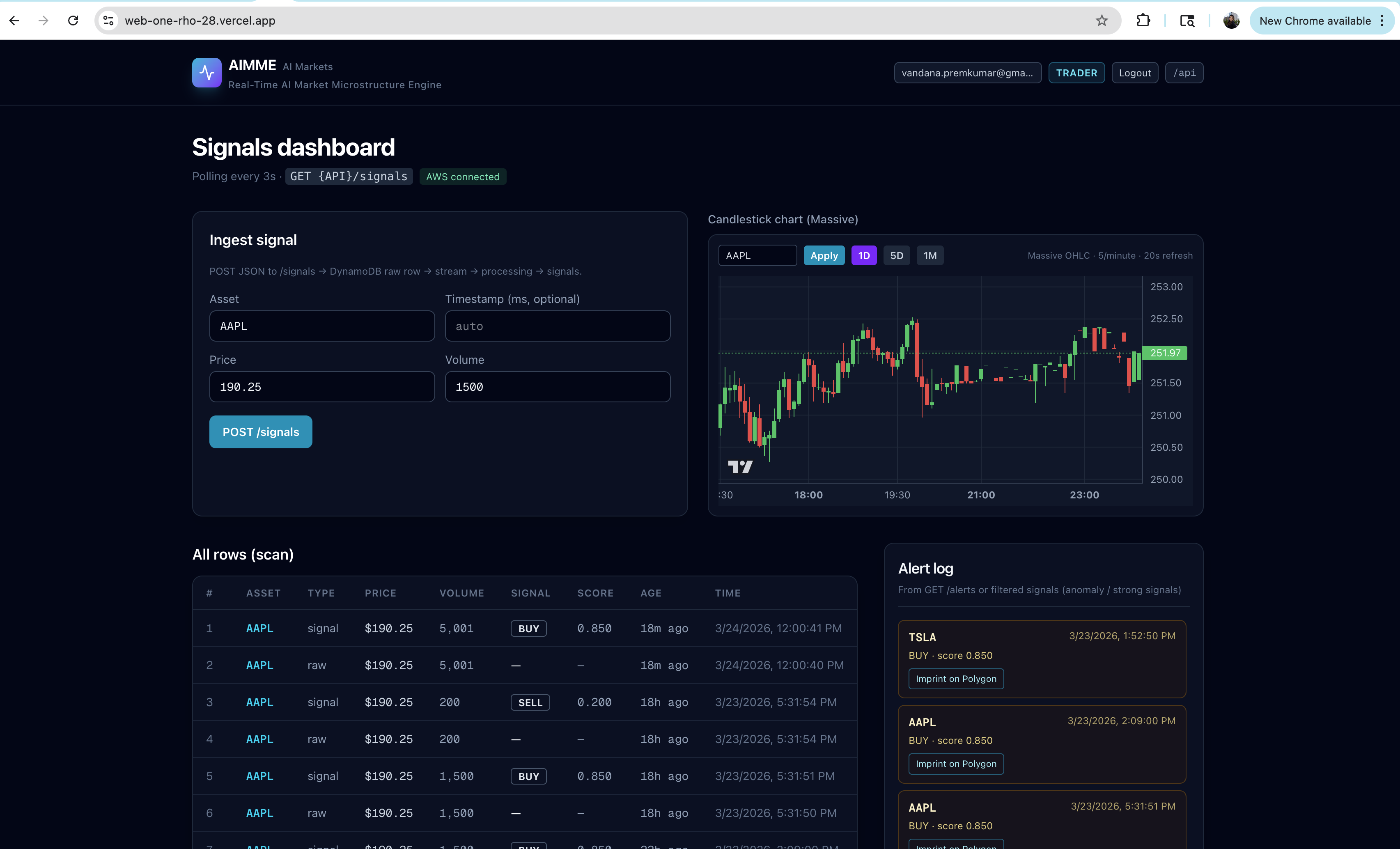
Task: Focus the Timestamp optional field
Action: 557,326
